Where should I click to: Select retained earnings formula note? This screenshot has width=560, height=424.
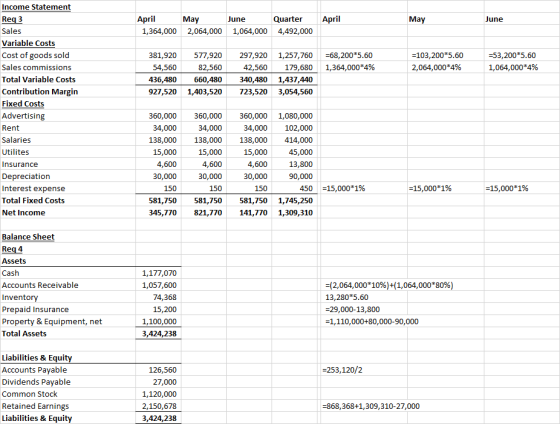[371, 406]
